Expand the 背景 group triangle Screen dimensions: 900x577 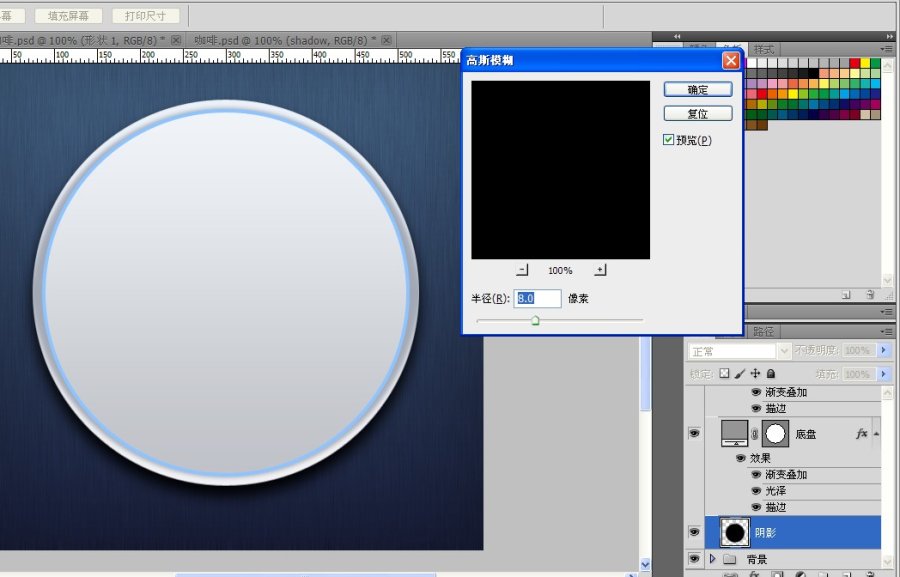[x=713, y=559]
